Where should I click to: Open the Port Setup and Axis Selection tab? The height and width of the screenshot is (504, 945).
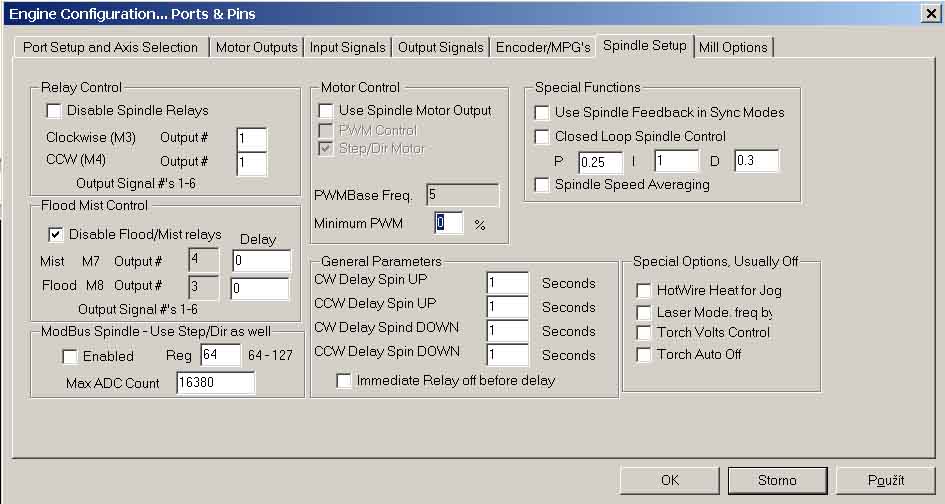pyautogui.click(x=111, y=47)
